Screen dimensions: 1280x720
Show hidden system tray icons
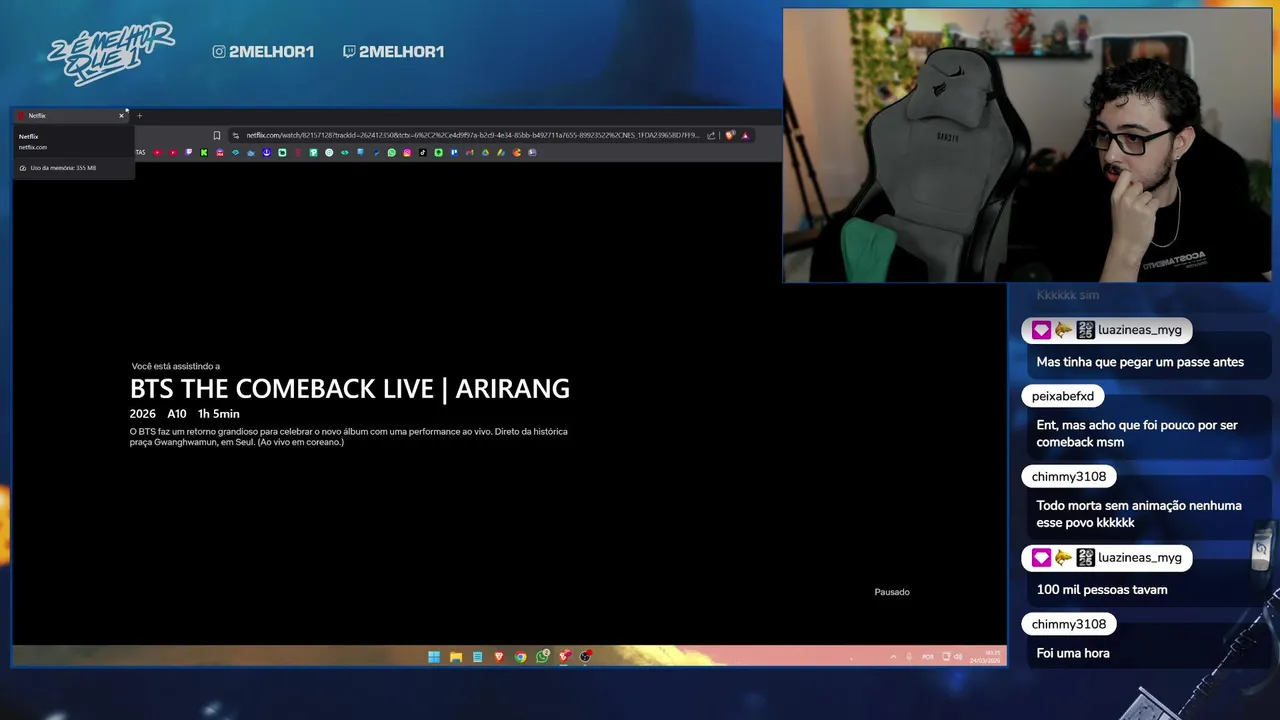[x=893, y=657]
